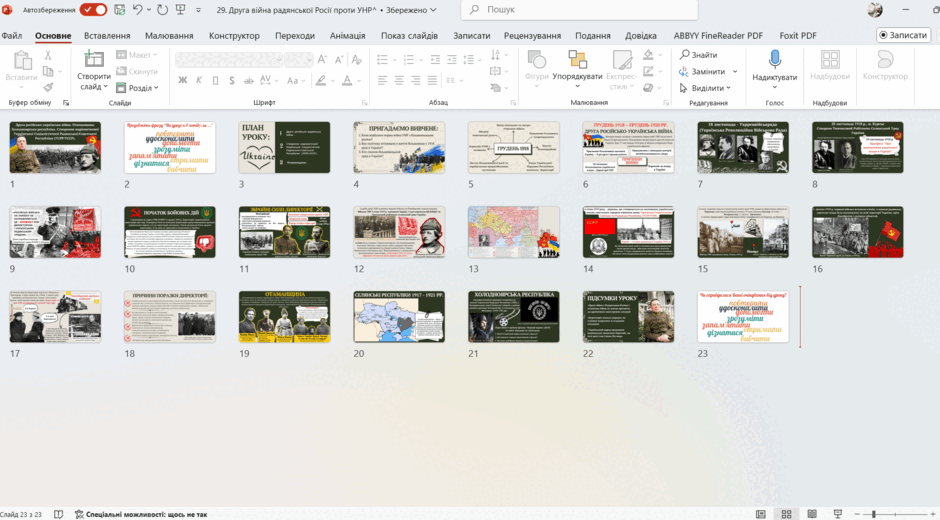Start slideshow from status bar icon
Viewport: 940px width, 520px height.
(838, 514)
